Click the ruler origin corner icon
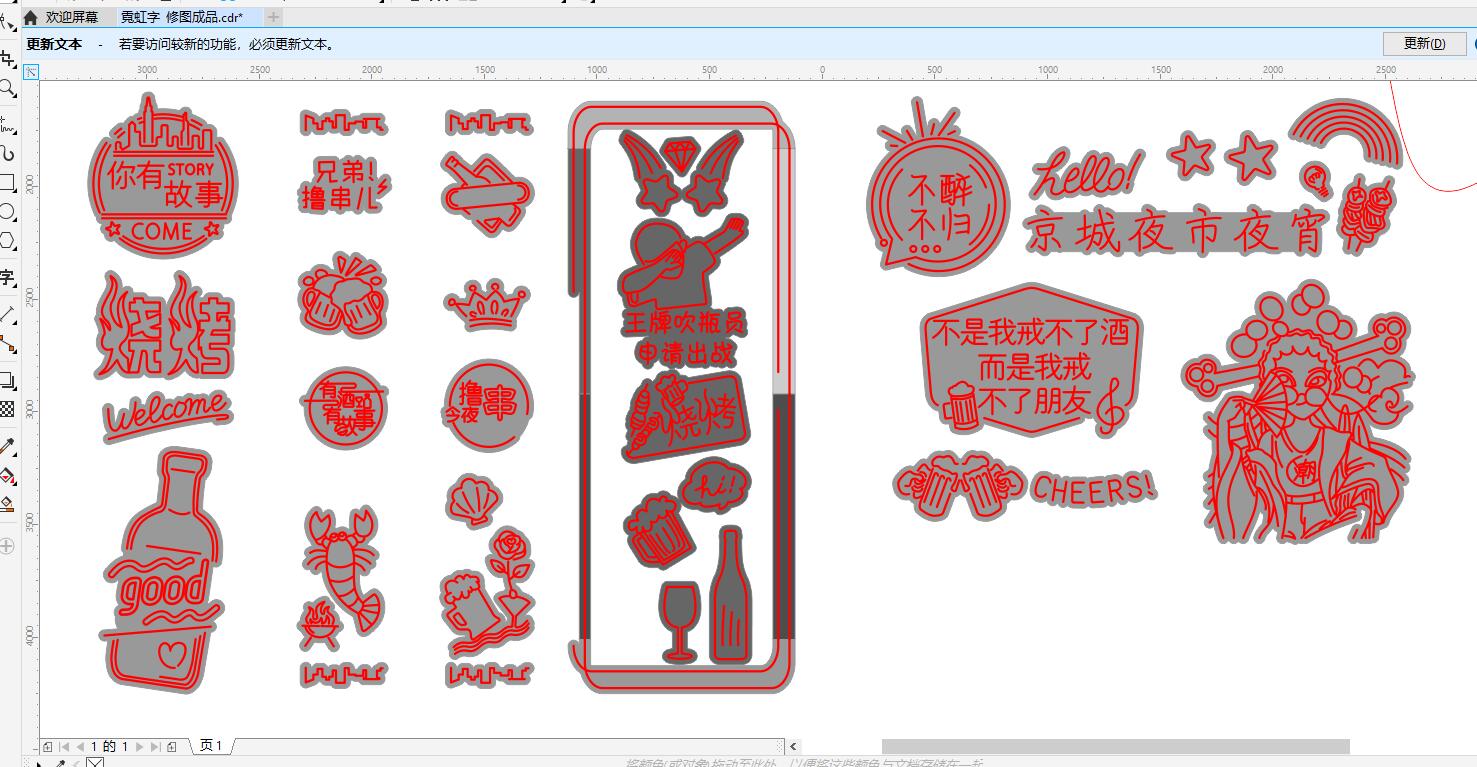1477x767 pixels. point(31,71)
